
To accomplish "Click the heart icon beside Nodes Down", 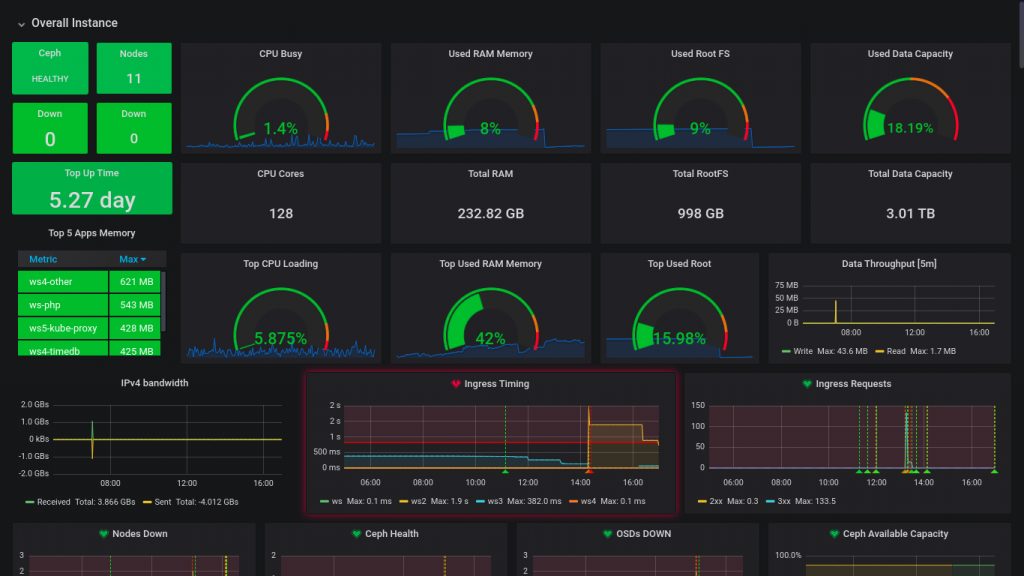I will tap(103, 534).
